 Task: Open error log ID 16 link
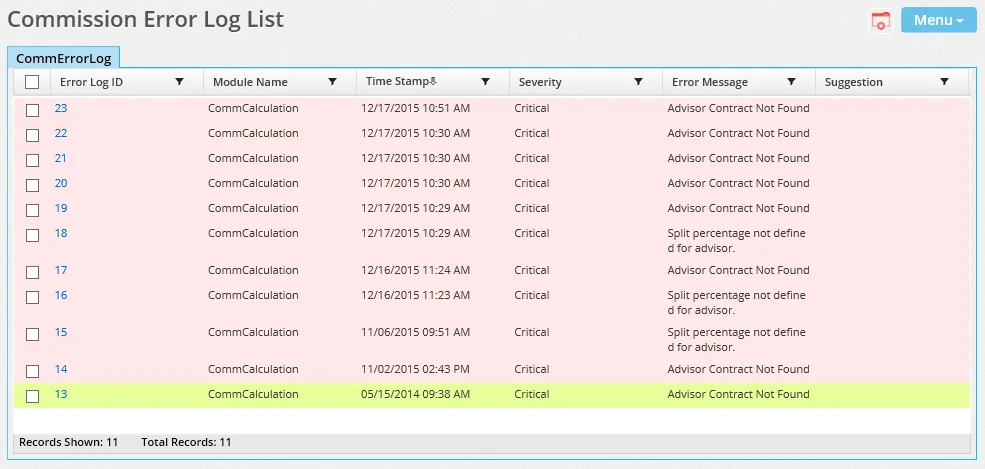tap(61, 295)
